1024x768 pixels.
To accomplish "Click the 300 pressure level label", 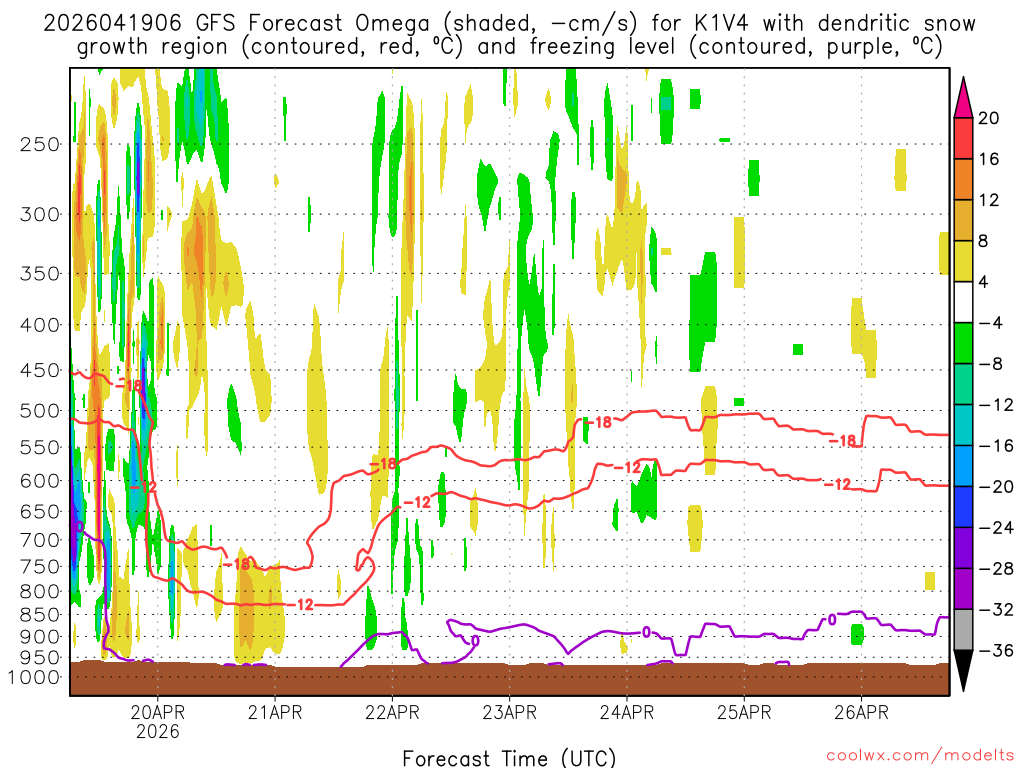I will (40, 214).
